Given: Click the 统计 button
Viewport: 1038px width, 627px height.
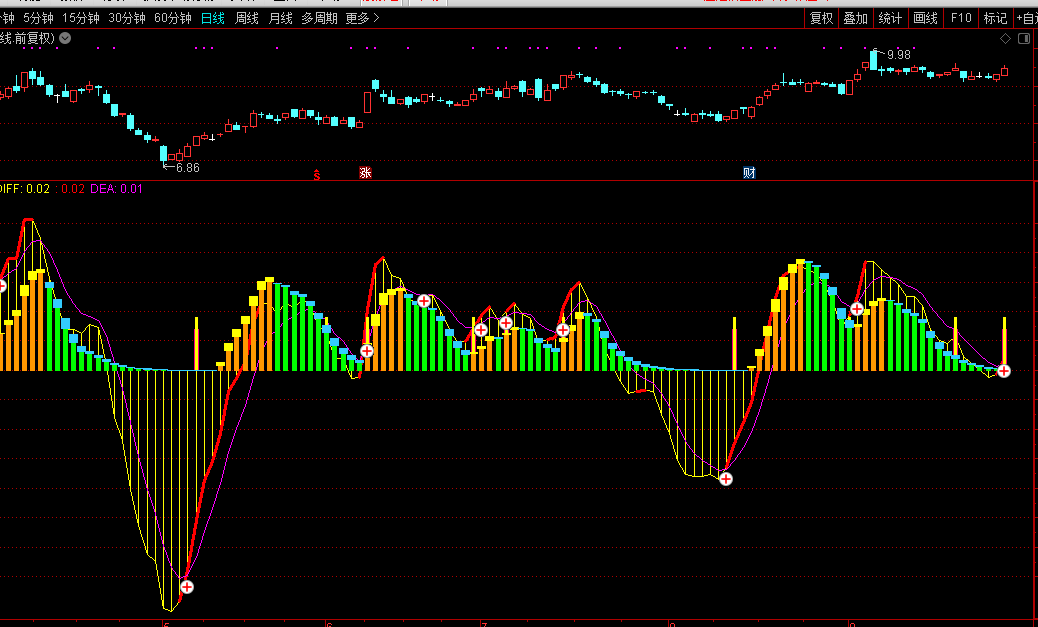Looking at the screenshot, I should coord(889,18).
